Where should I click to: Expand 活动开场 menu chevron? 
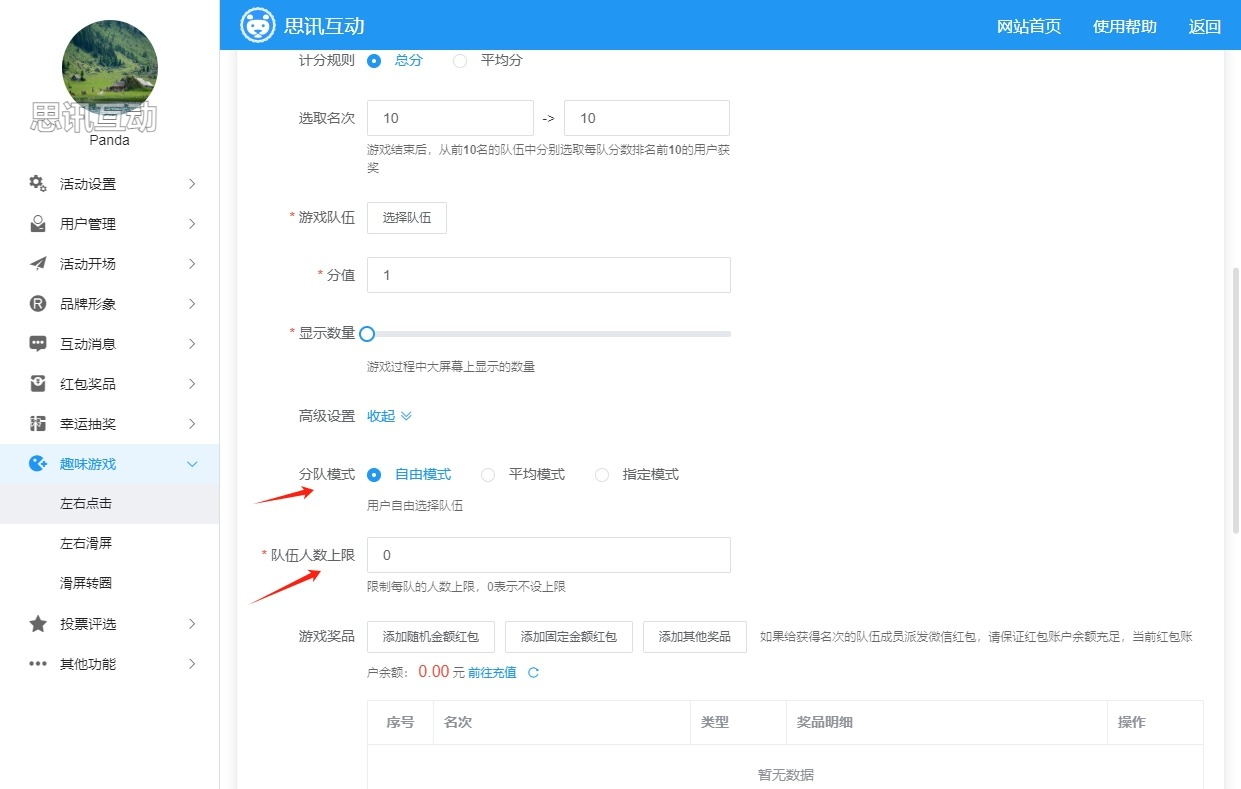pos(192,263)
